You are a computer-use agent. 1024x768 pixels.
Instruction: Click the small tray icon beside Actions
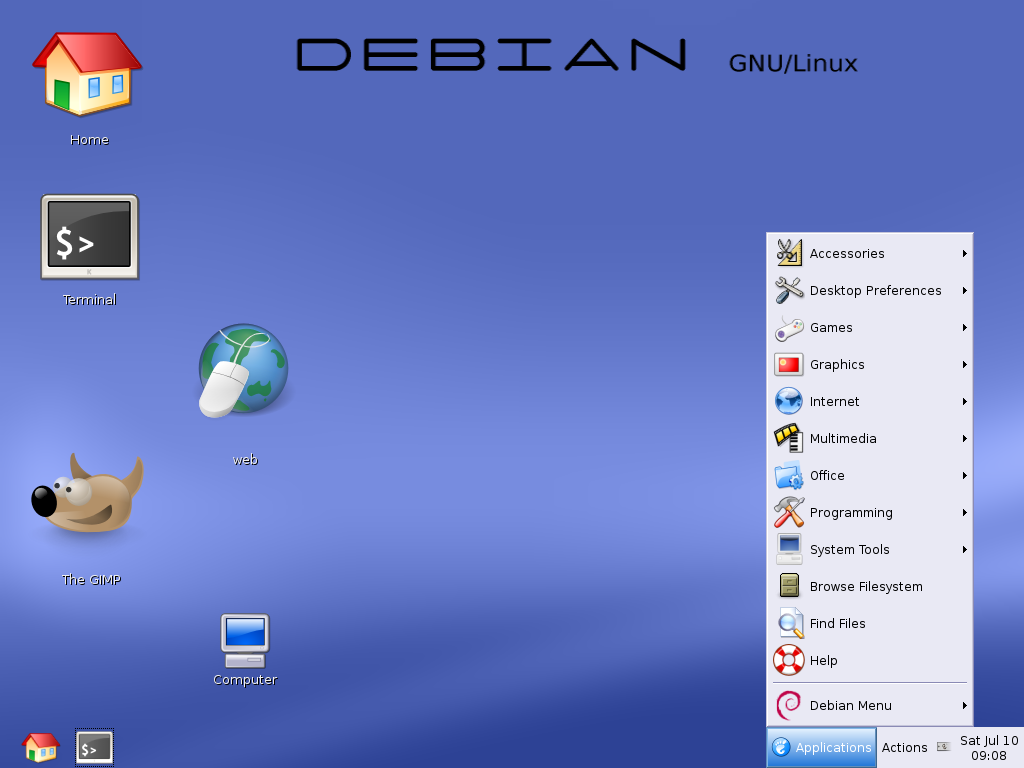pos(943,746)
